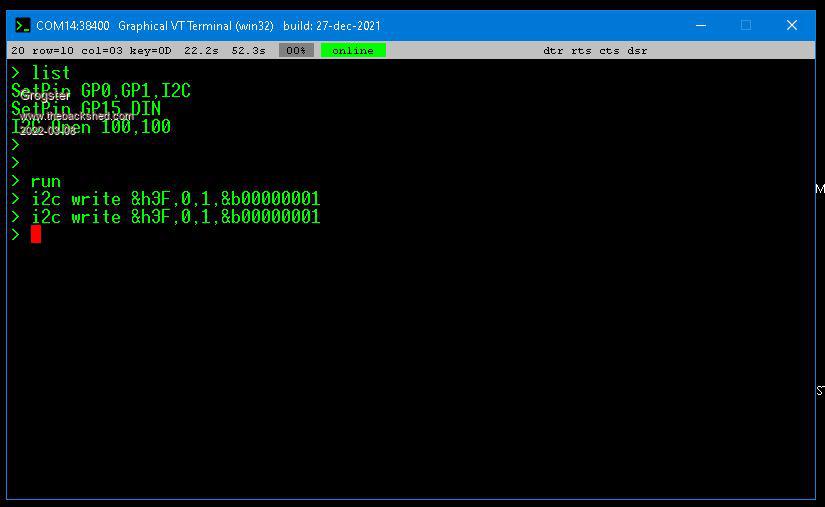Click the terminal app icon in title bar
The width and height of the screenshot is (825, 507).
point(22,25)
